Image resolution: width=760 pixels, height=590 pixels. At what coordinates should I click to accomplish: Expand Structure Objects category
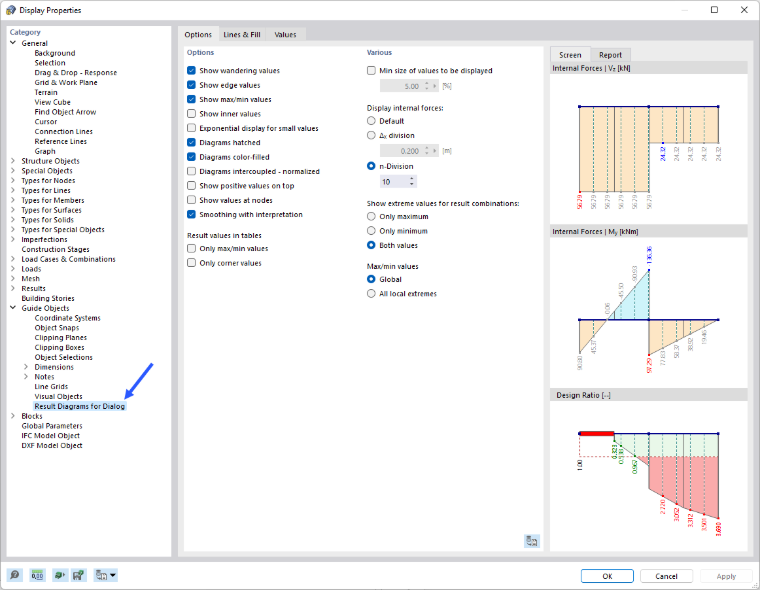(13, 160)
